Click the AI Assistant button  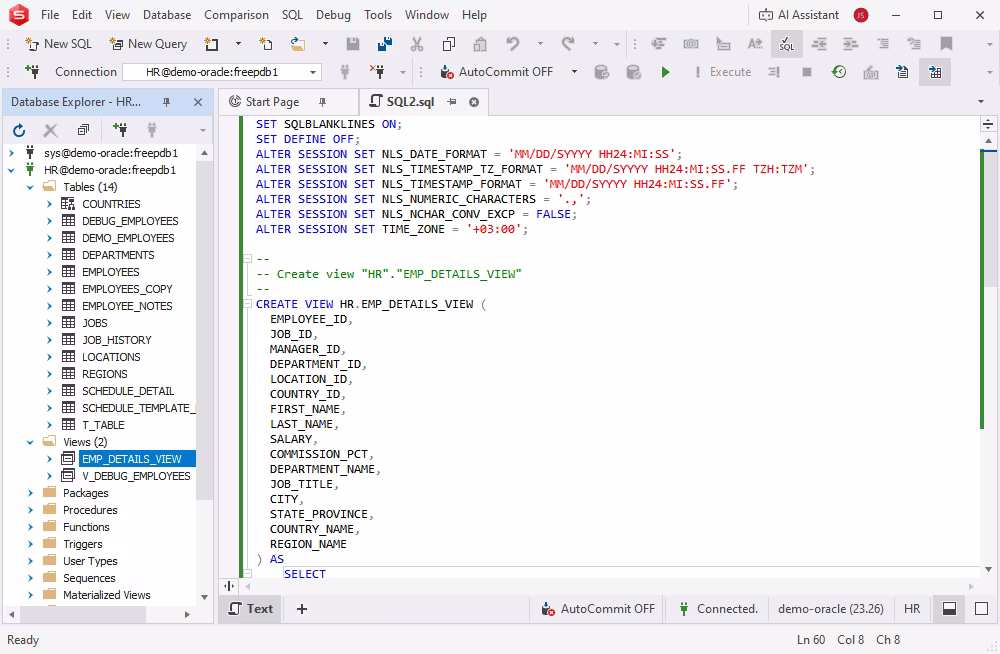pos(798,15)
